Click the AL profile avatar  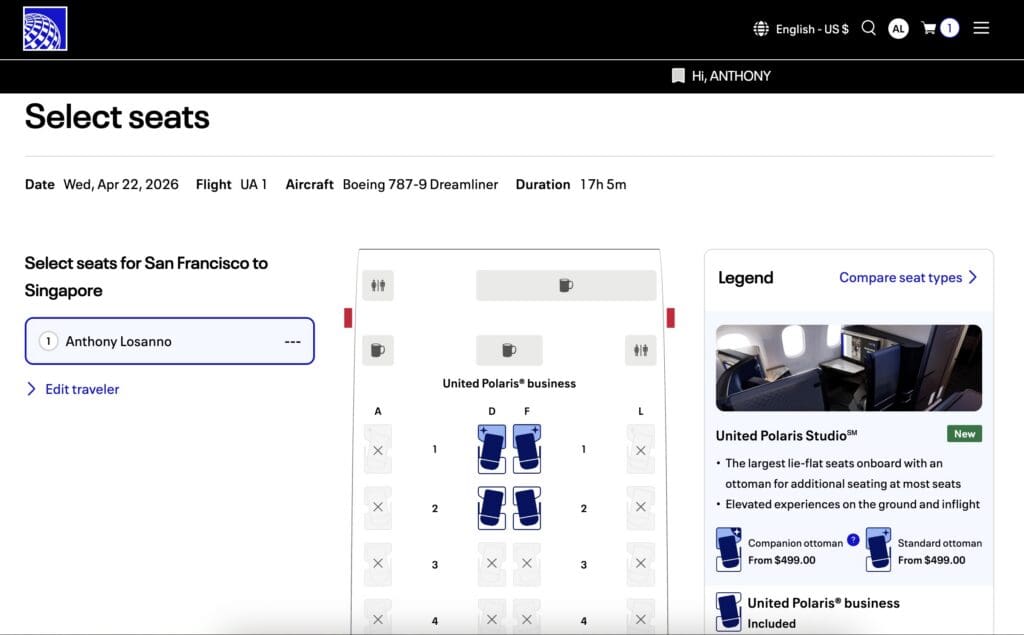pyautogui.click(x=898, y=28)
